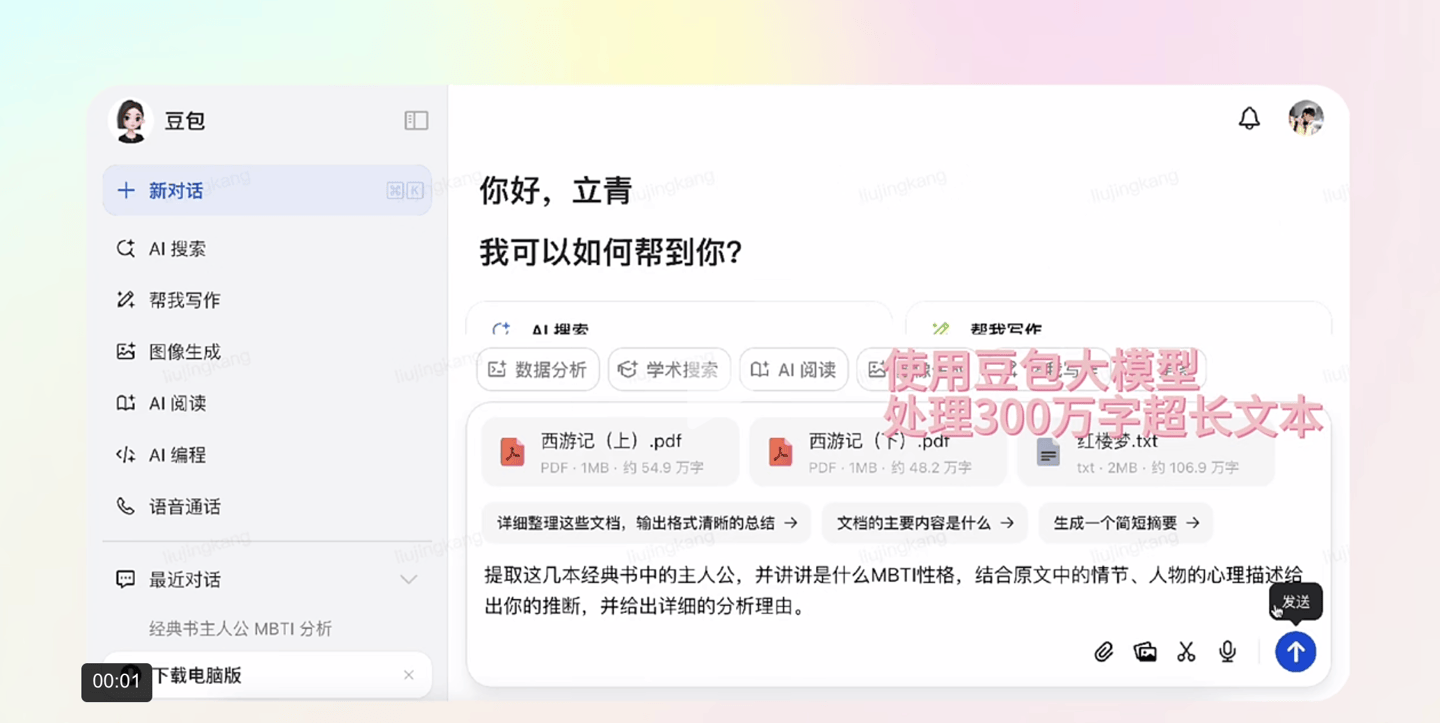Screen dimensions: 1440x723
Task: Click the 数据分析 chip
Action: click(x=538, y=369)
